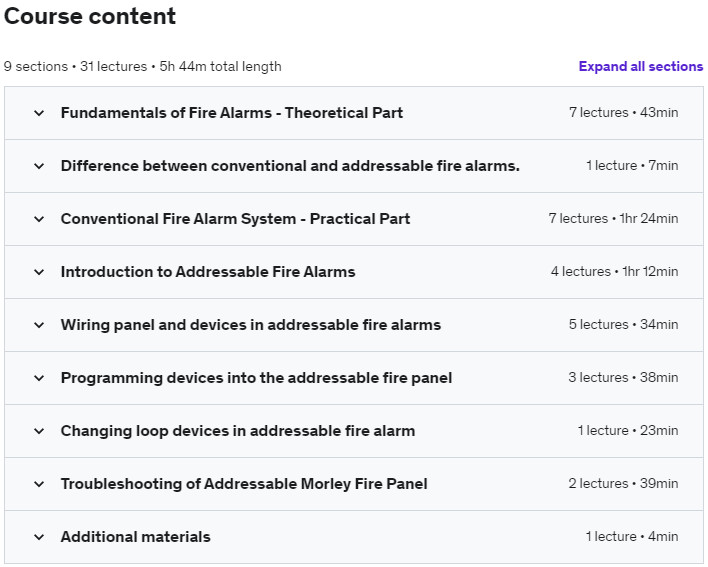Screen dimensions: 708x567
Task: Expand chevron for Wiring panel and devices
Action: [39, 325]
